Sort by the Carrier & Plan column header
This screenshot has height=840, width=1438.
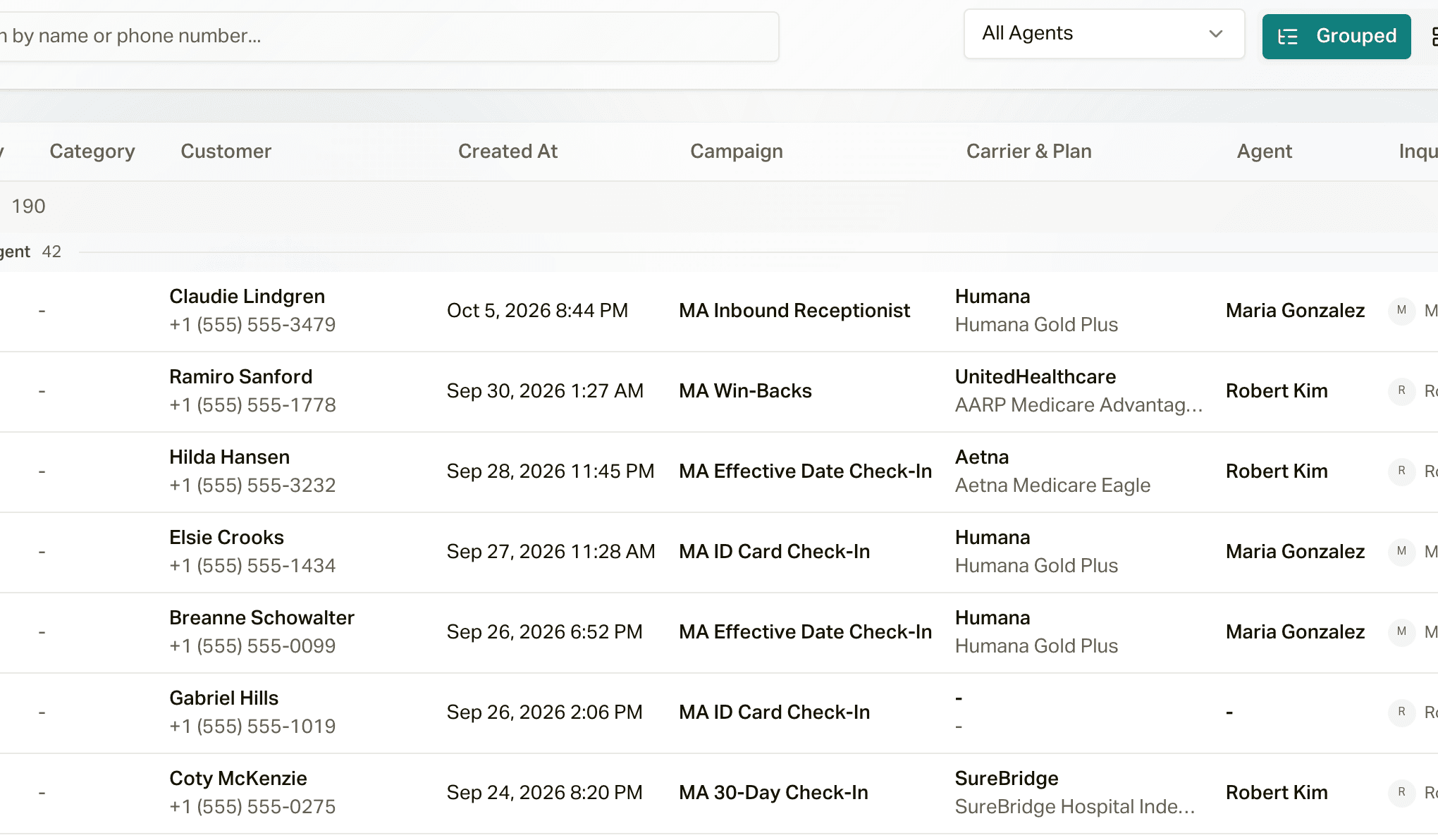click(1028, 152)
